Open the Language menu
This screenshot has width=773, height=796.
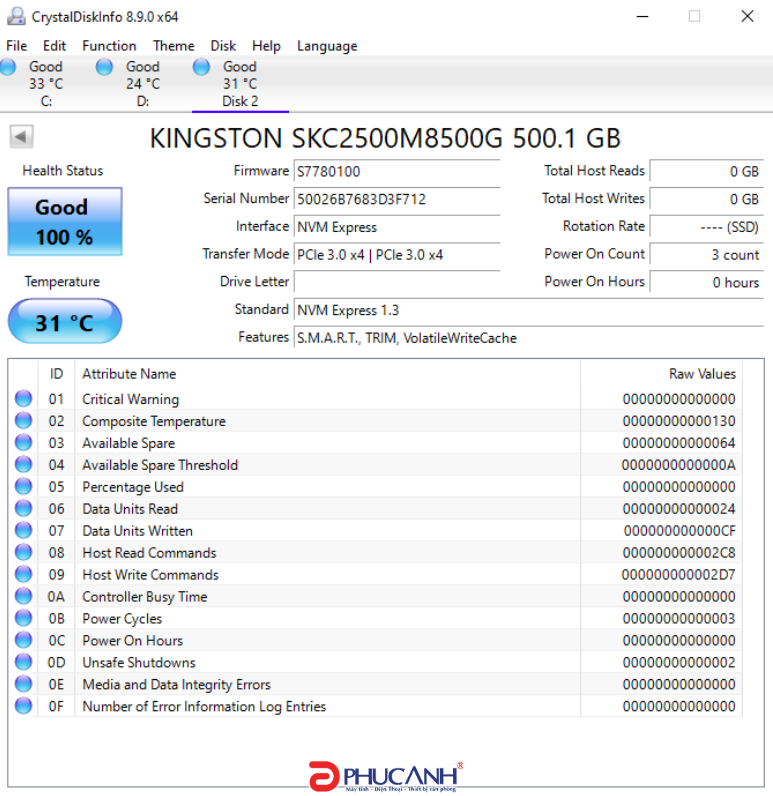pyautogui.click(x=327, y=46)
